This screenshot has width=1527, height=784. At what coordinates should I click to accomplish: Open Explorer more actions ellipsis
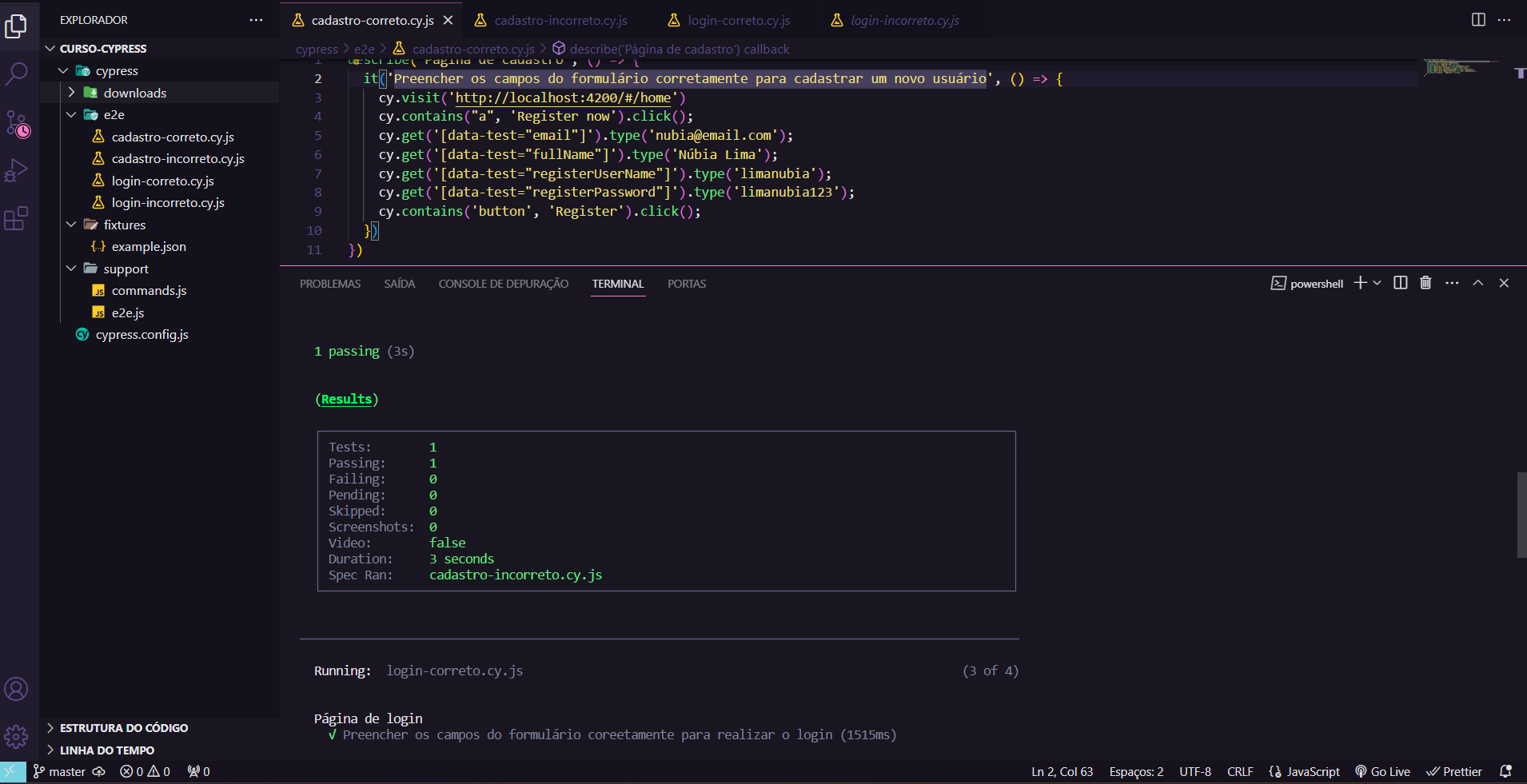point(256,20)
